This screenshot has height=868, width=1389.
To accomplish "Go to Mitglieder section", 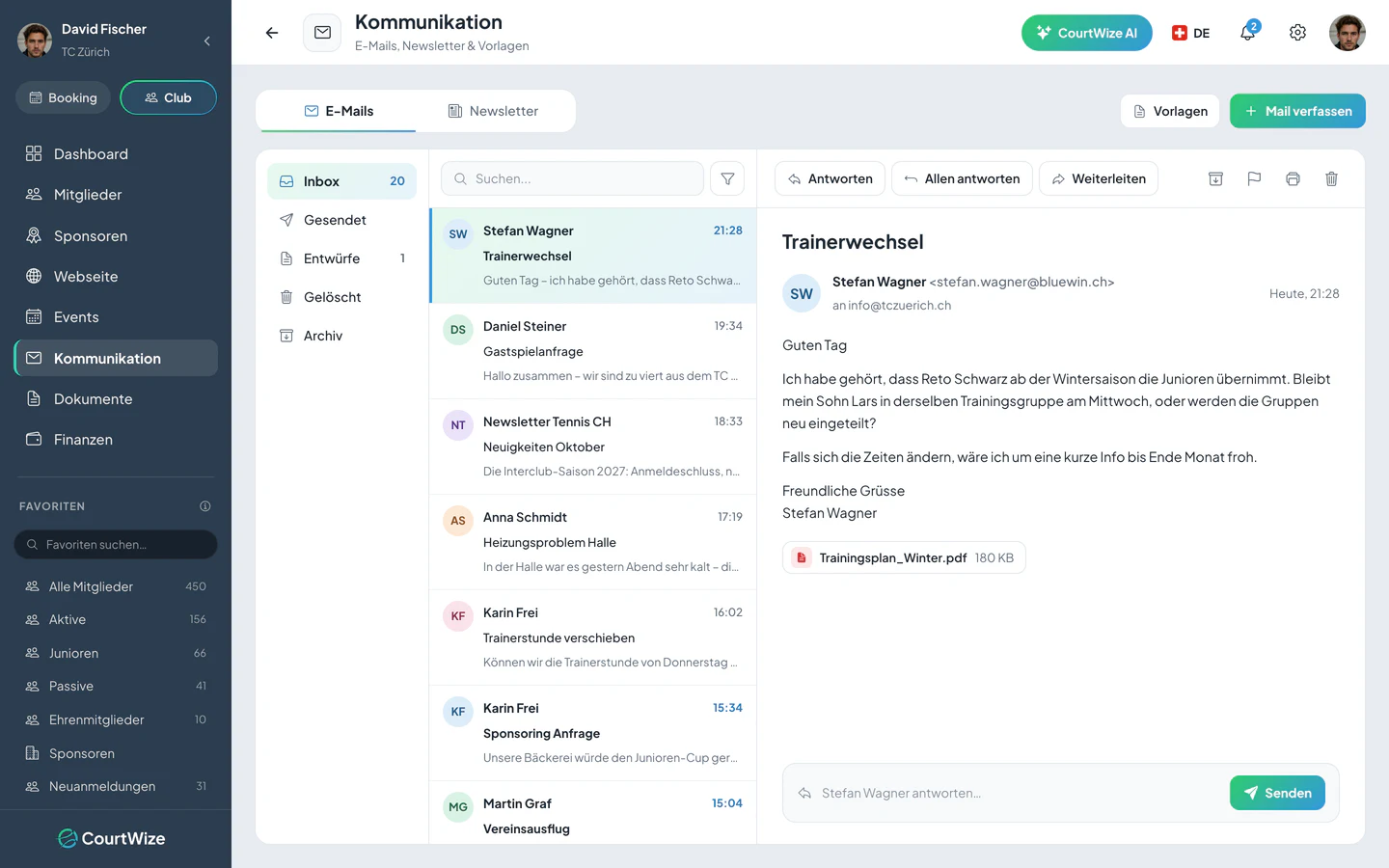I will 116,195.
